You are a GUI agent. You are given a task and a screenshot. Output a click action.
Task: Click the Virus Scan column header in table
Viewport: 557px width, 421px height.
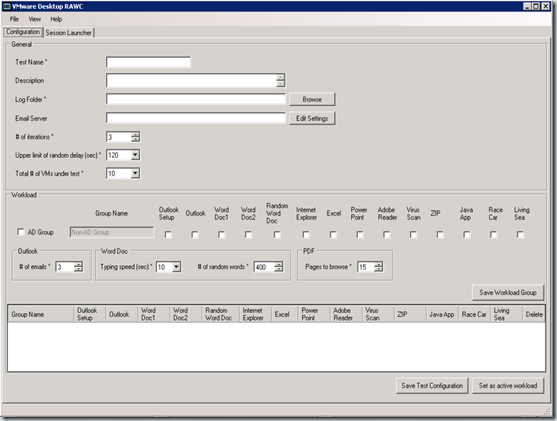click(378, 314)
